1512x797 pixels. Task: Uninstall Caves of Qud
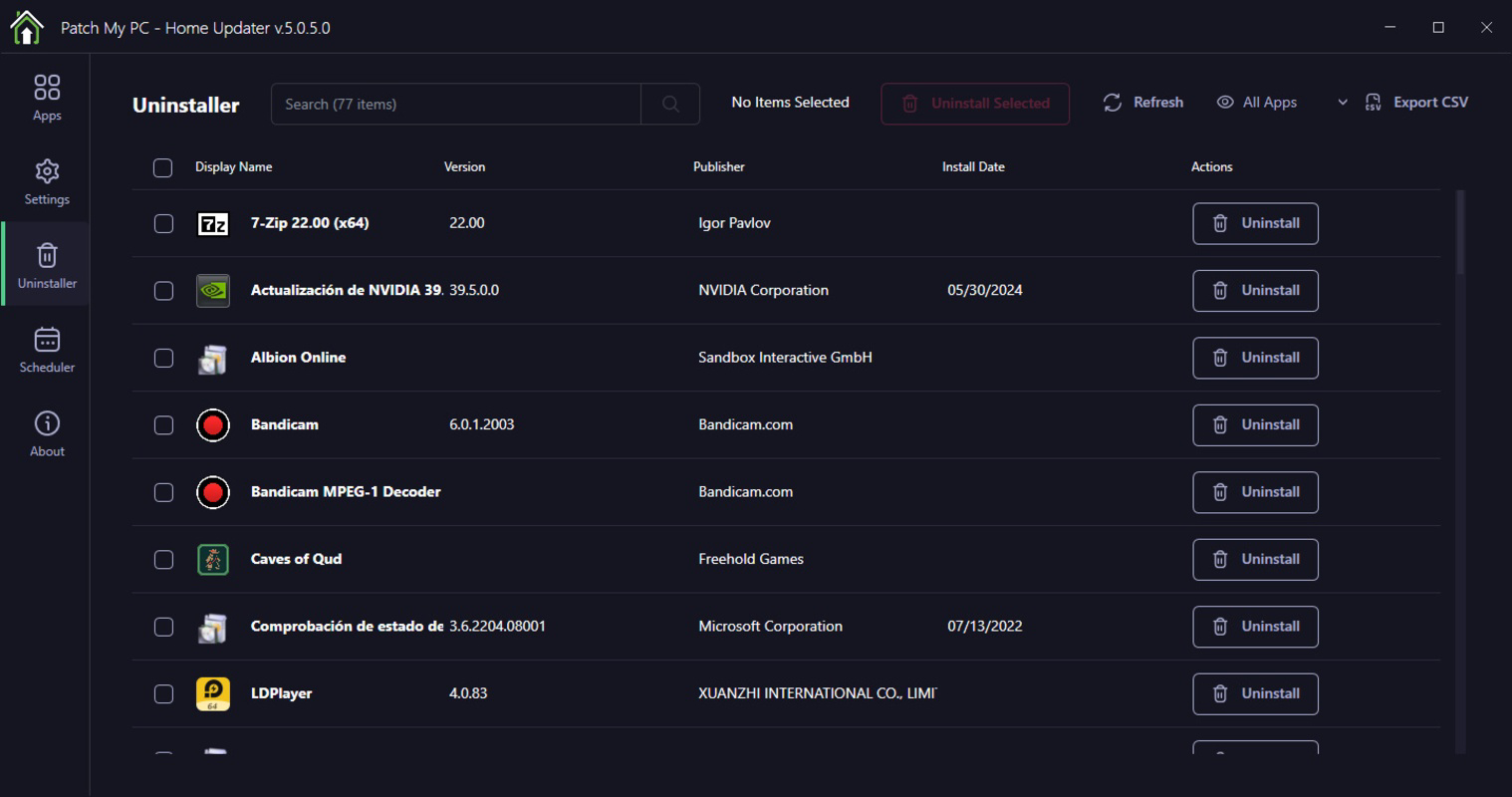coord(1255,560)
